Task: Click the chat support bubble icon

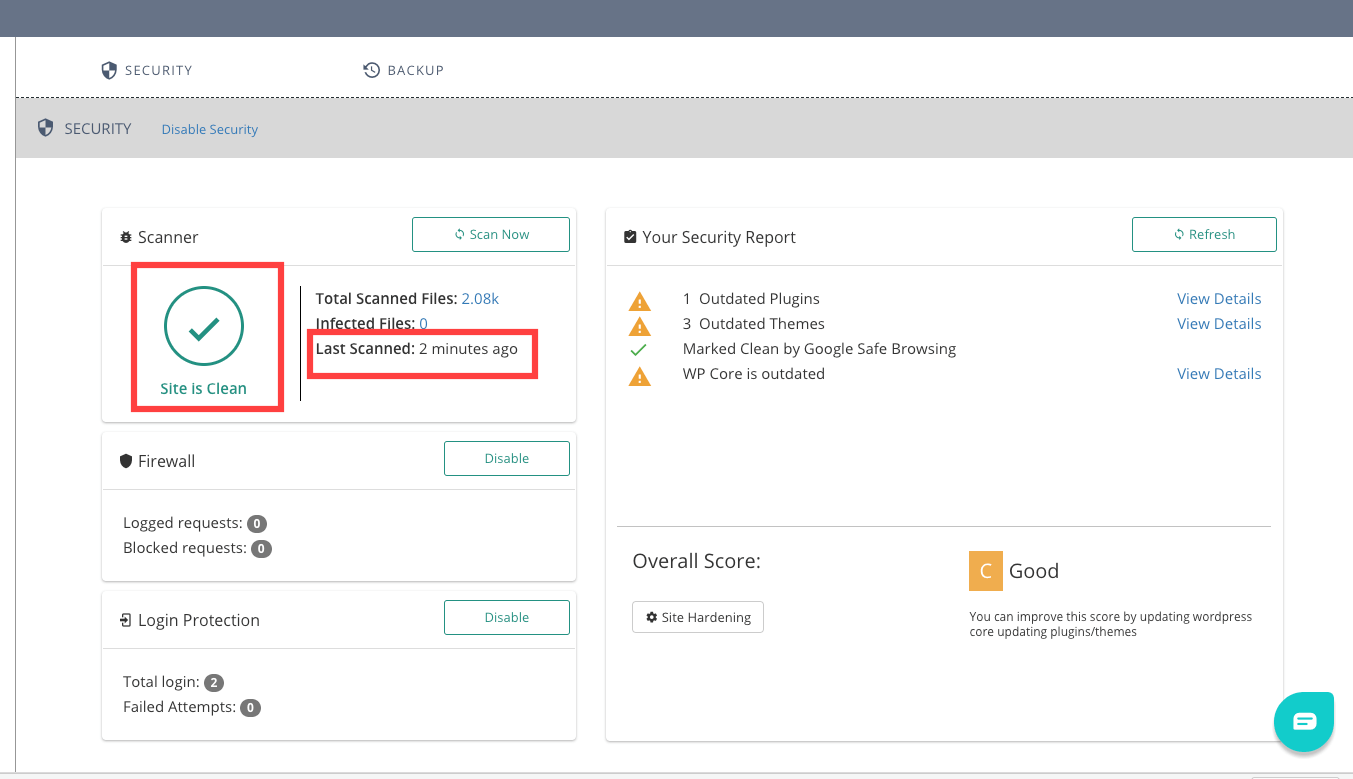Action: point(1304,721)
